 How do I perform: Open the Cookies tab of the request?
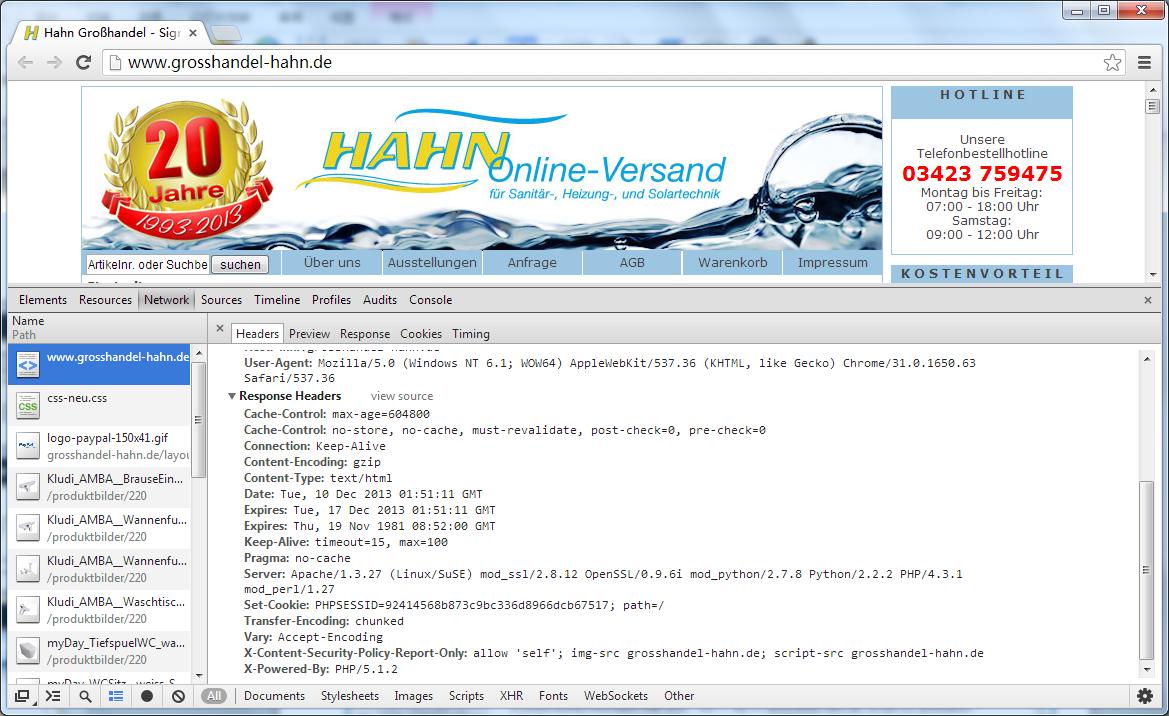click(420, 334)
